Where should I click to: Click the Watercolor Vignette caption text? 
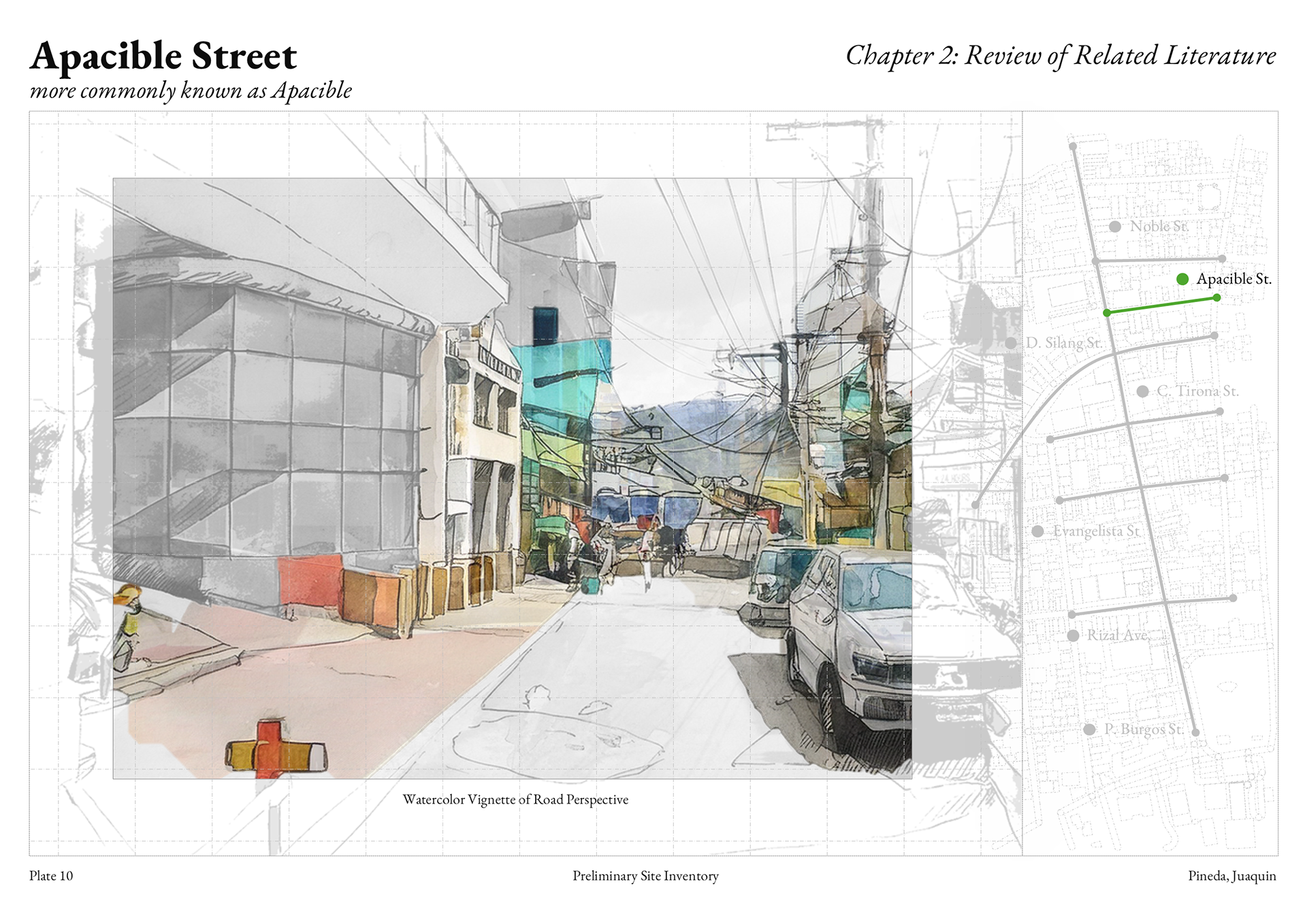[x=515, y=799]
